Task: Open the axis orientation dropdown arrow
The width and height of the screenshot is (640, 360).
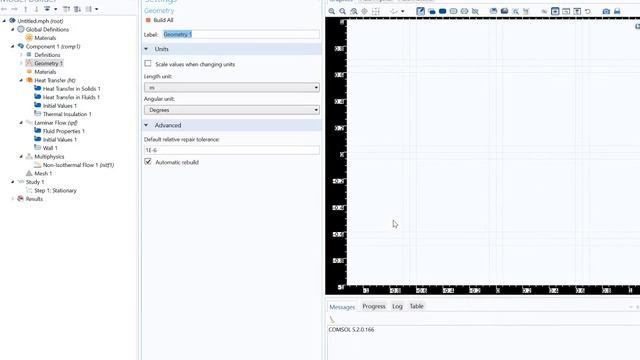Action: (402, 11)
